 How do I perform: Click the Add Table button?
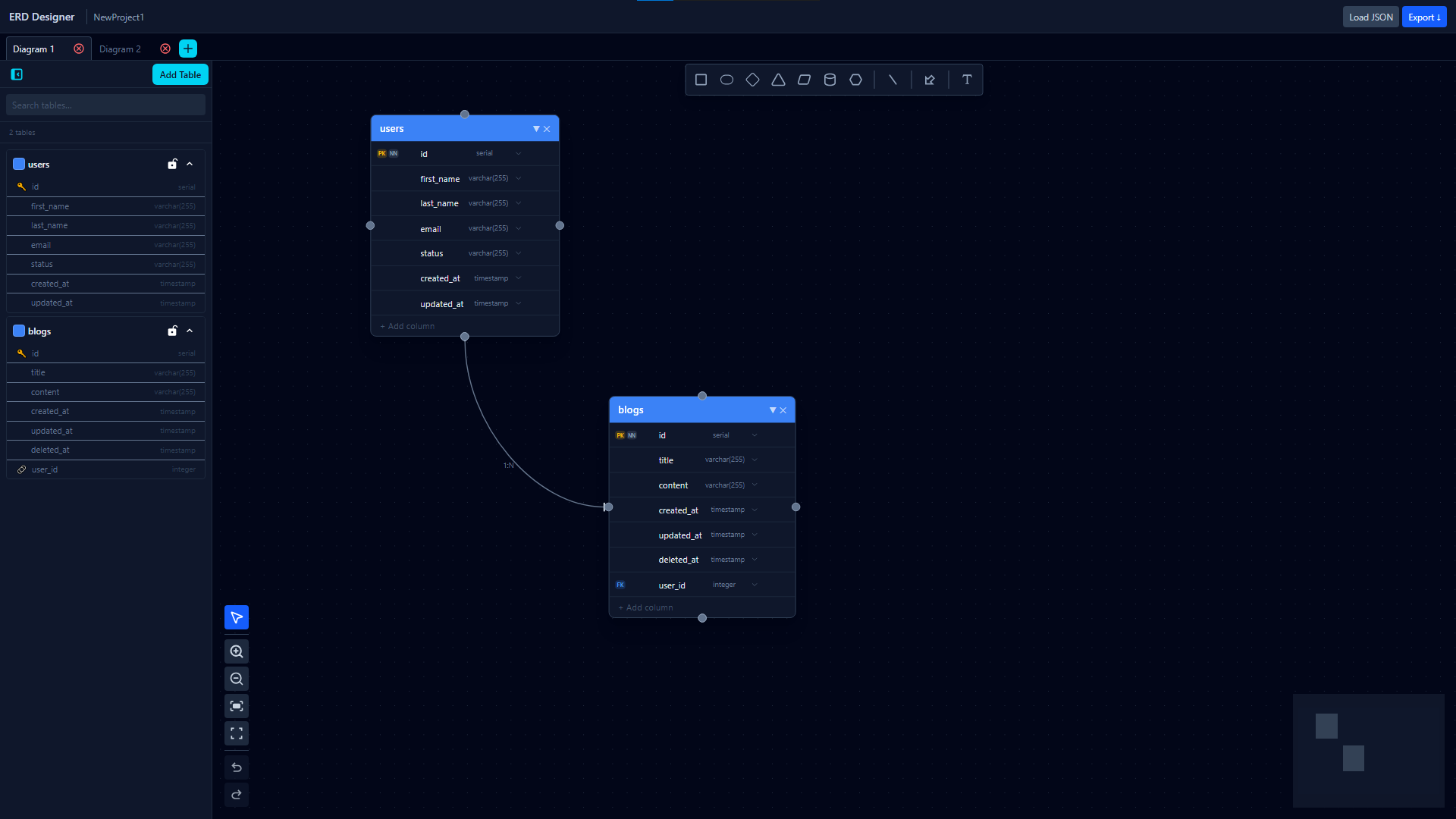(x=180, y=74)
